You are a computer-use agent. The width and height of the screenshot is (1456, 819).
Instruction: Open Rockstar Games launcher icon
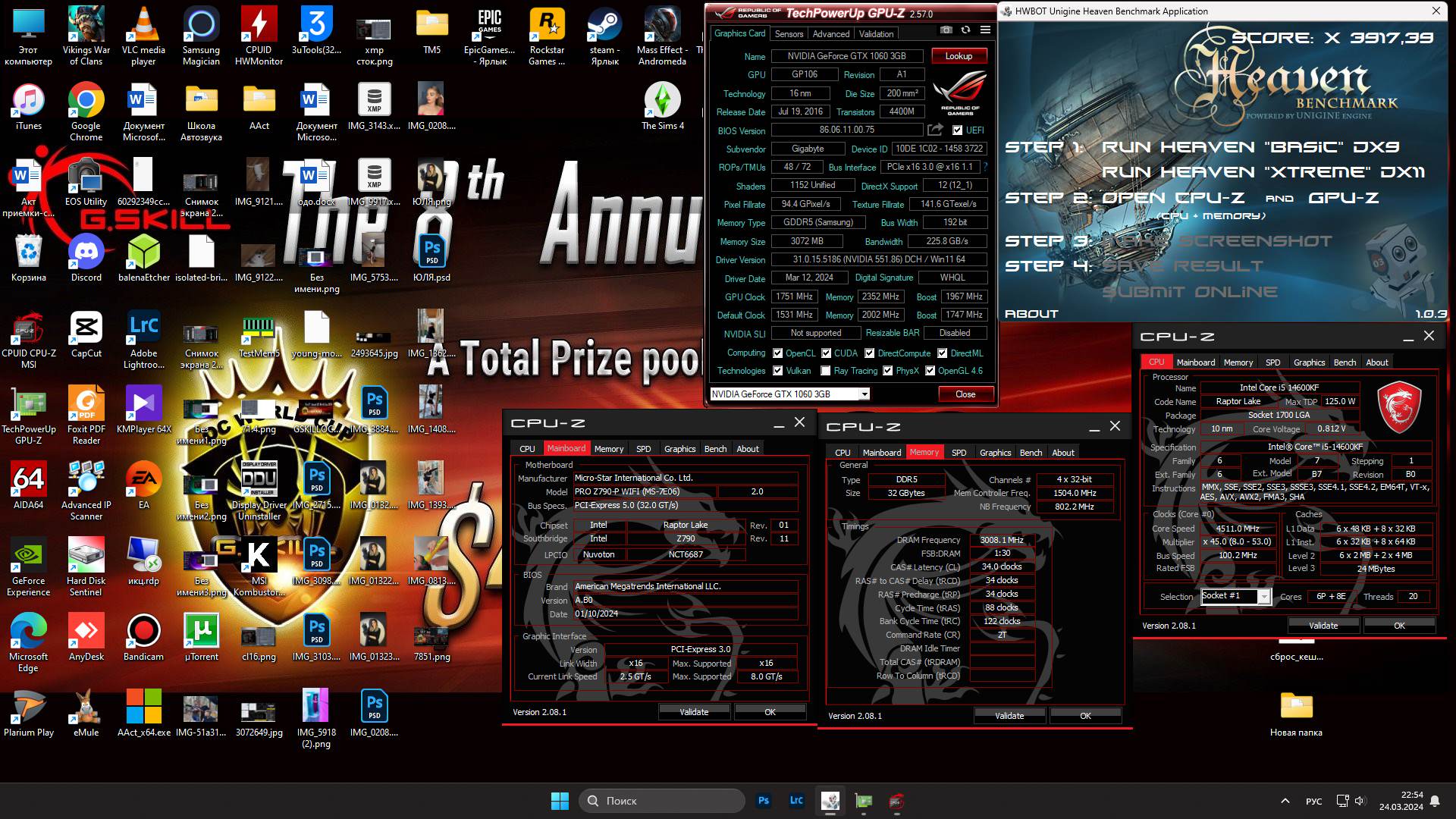click(547, 36)
